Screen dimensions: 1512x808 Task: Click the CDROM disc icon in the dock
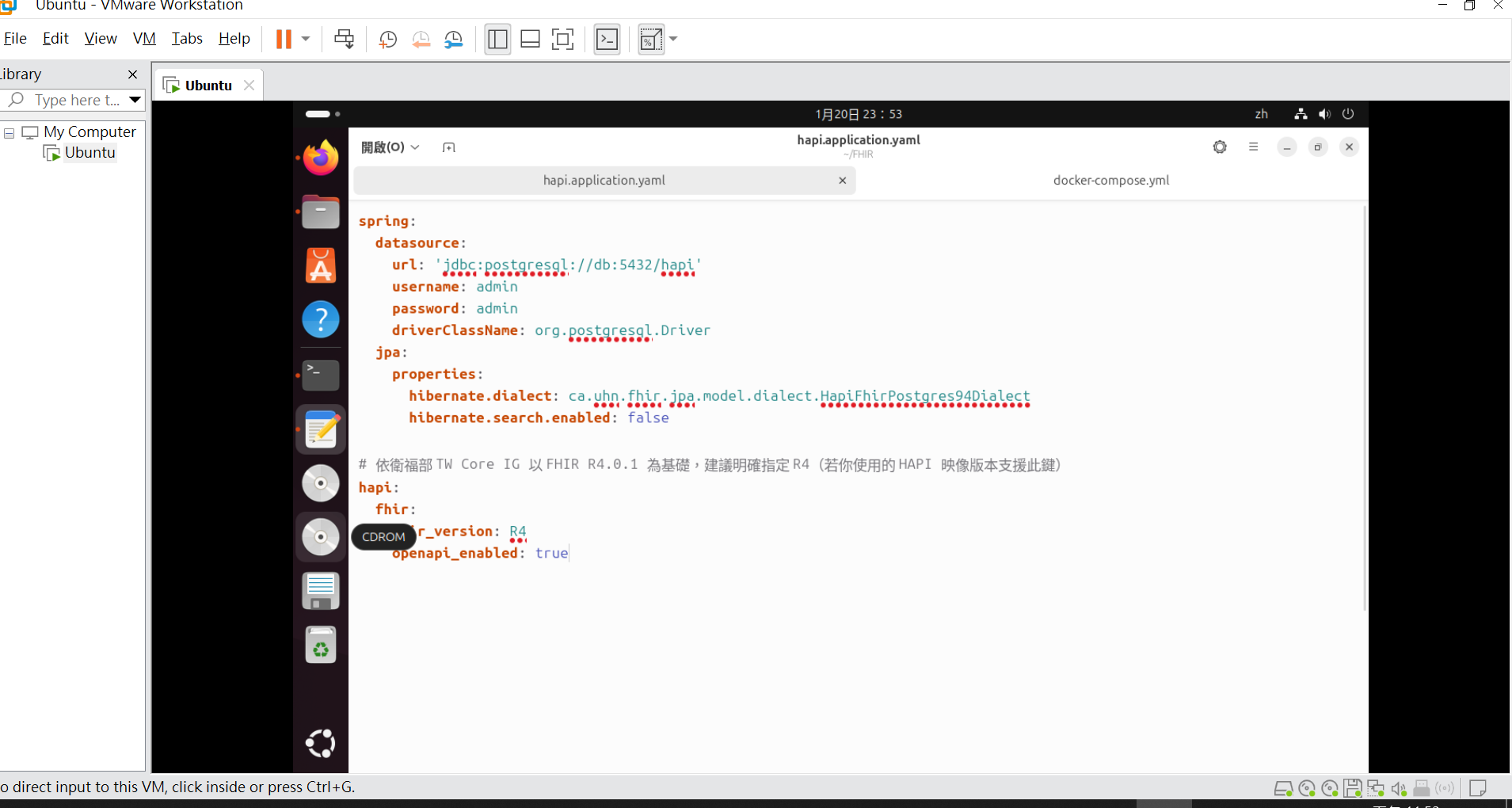coord(320,536)
